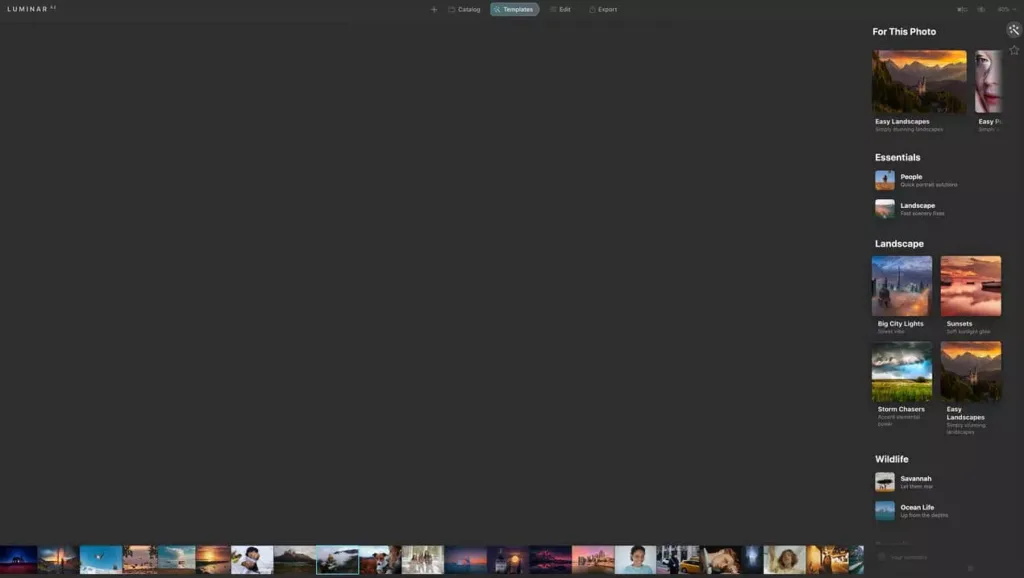
Task: Choose the Easy Landscapes thumbnail under For This Photo
Action: [x=919, y=82]
